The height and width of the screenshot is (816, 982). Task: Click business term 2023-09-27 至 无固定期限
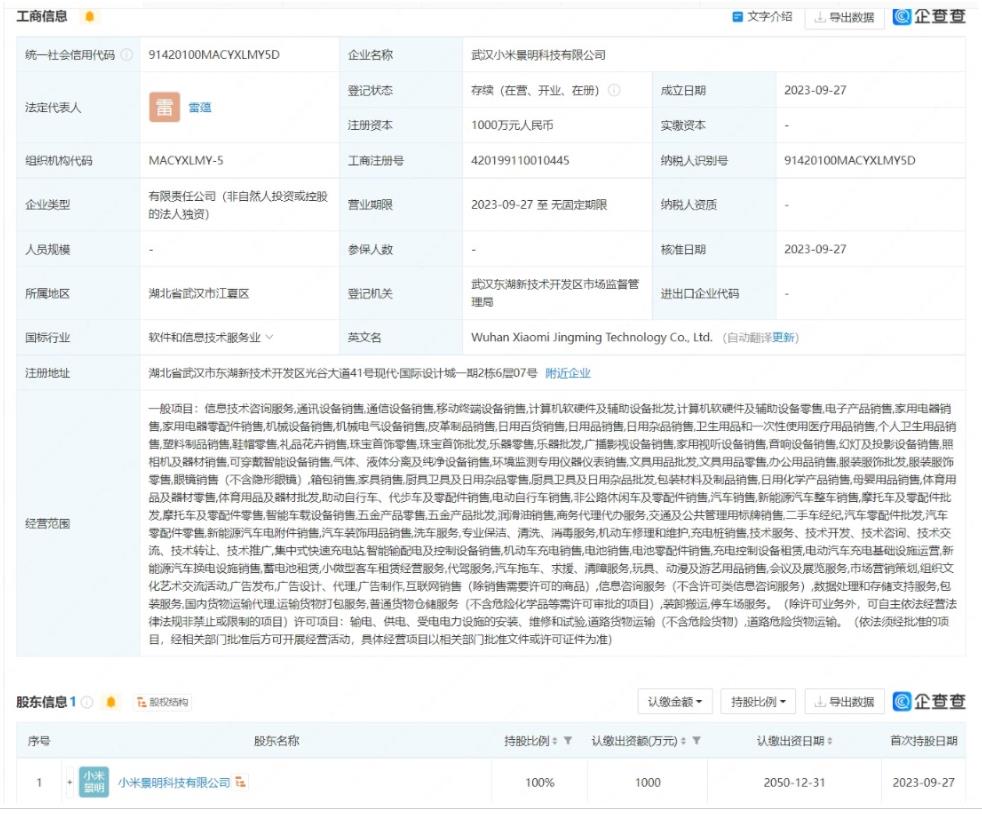click(x=539, y=205)
